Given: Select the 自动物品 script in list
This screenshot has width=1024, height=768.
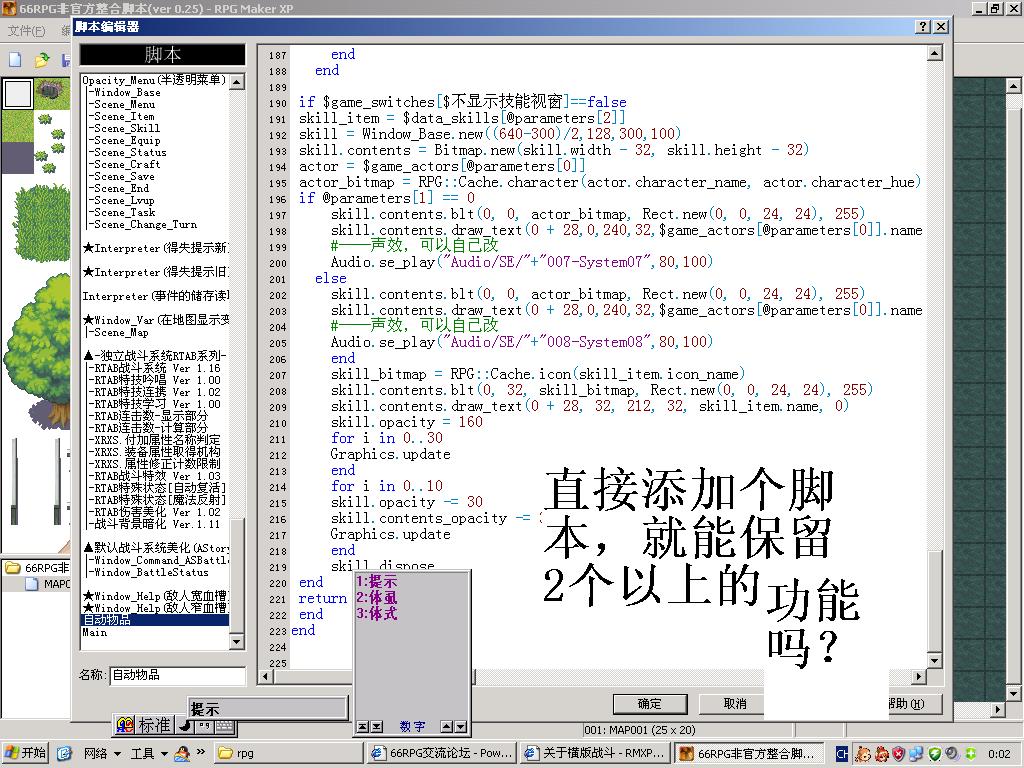Looking at the screenshot, I should coord(155,620).
